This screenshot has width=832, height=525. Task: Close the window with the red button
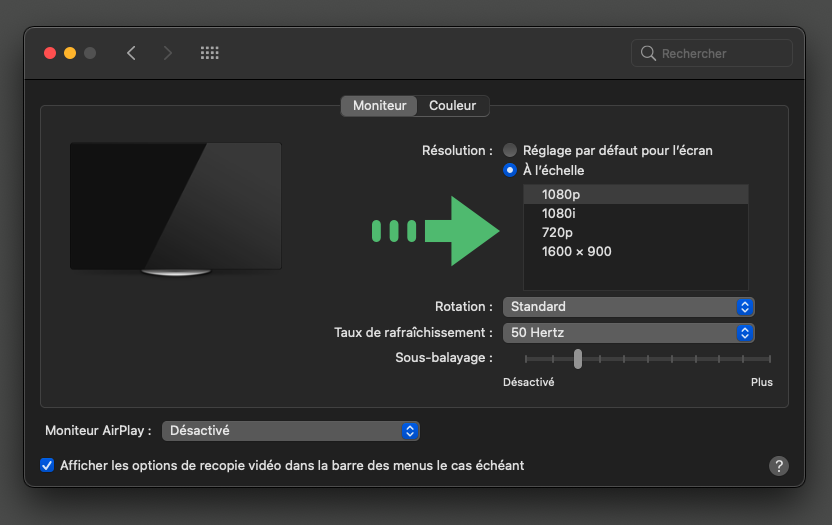pyautogui.click(x=50, y=53)
